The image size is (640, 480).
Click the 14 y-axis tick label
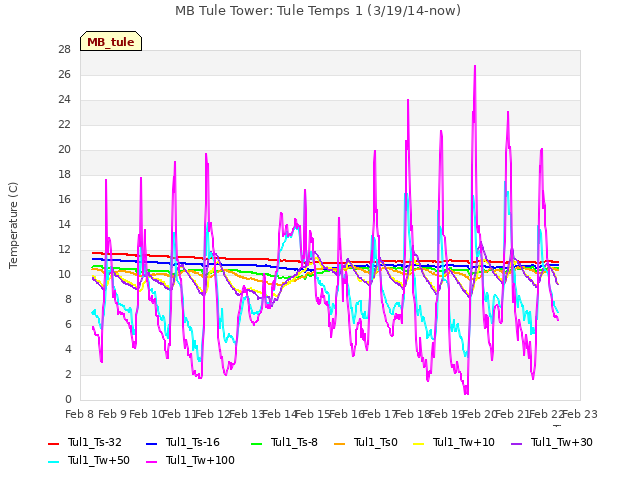pos(64,224)
